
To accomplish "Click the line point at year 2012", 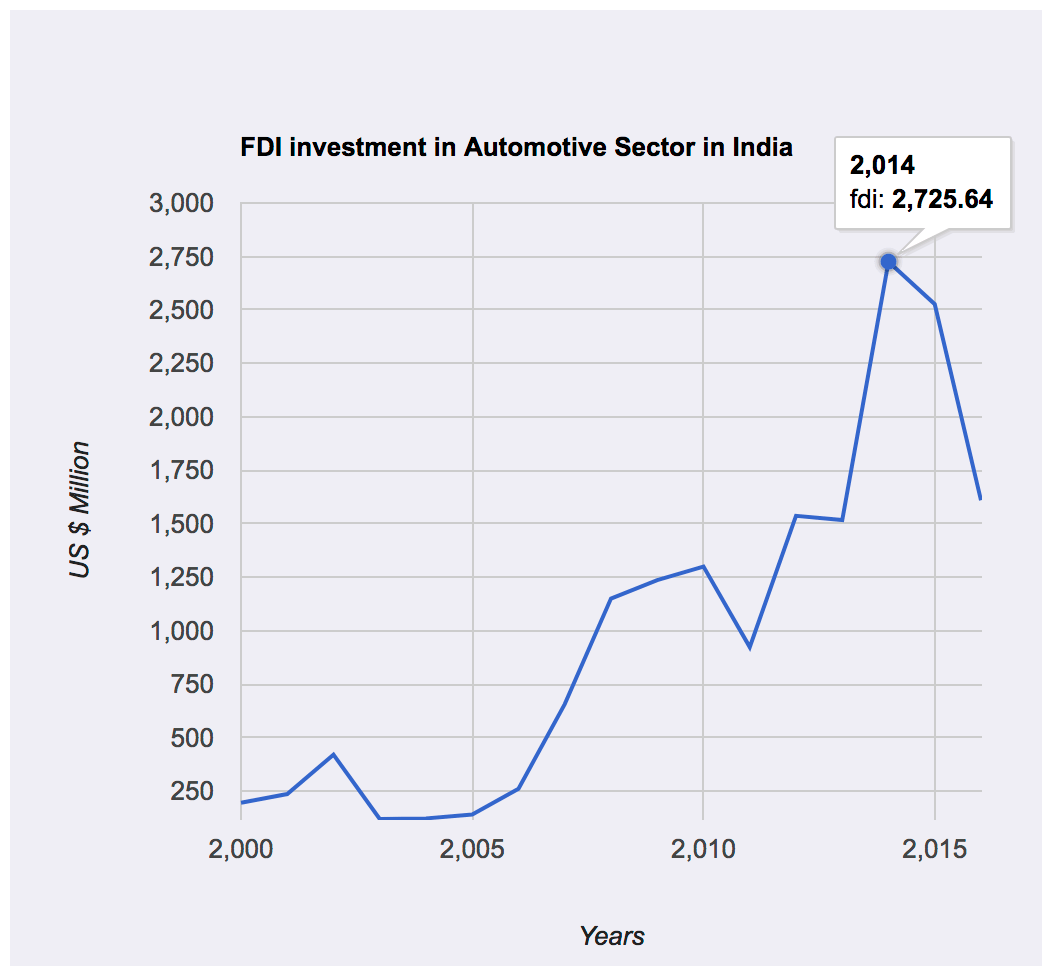I will (795, 516).
